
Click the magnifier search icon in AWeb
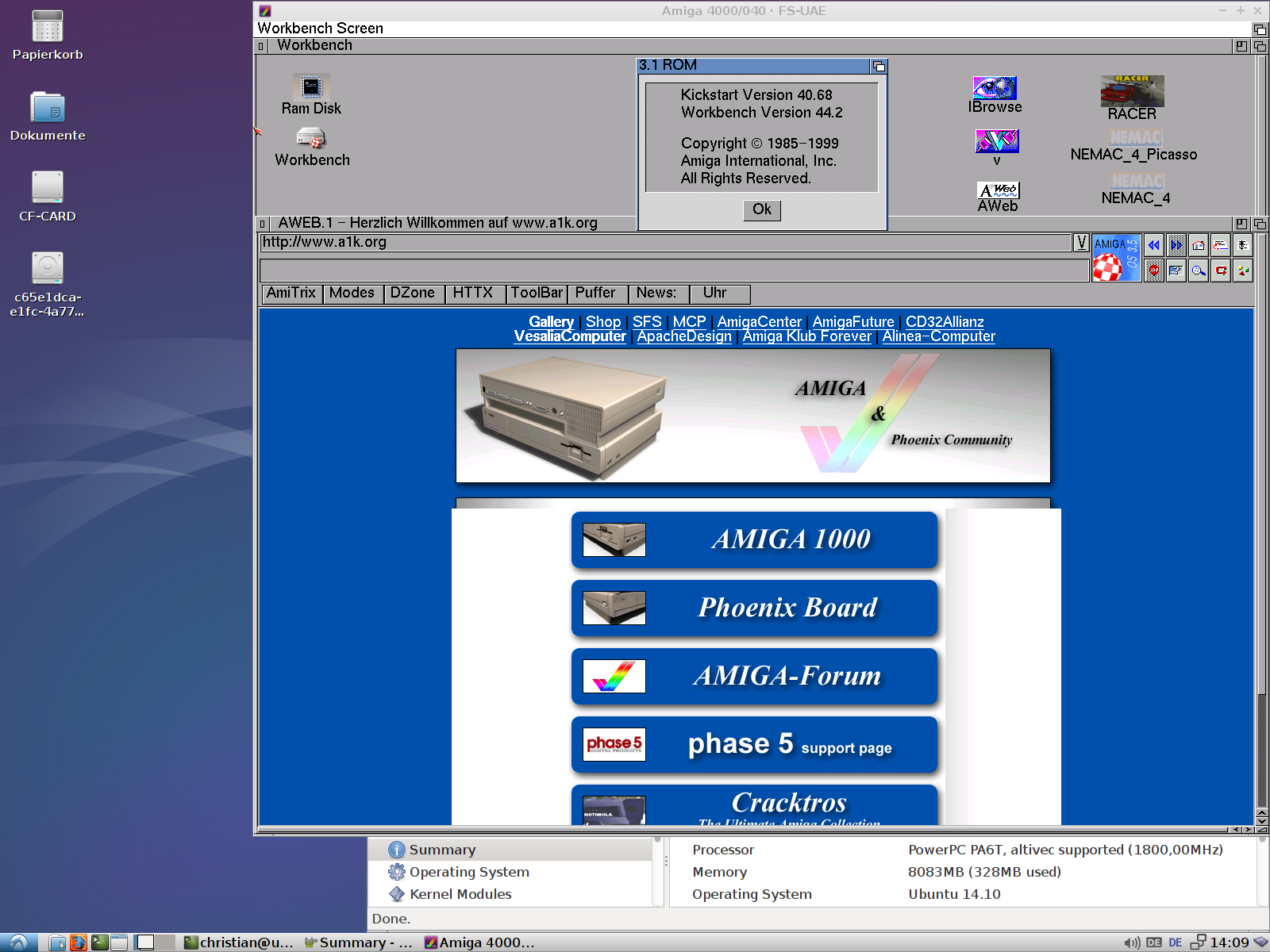(1199, 271)
